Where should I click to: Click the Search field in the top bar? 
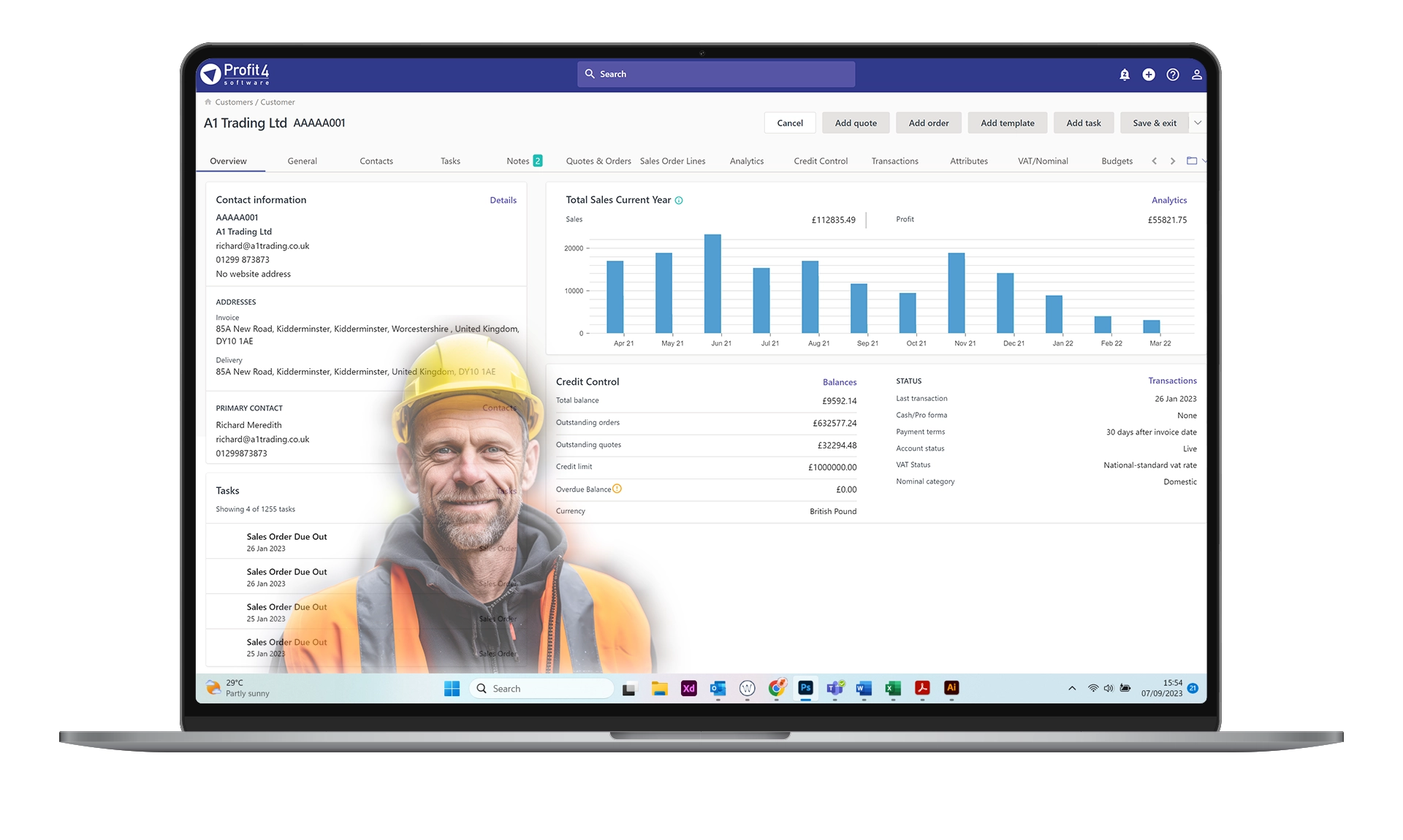coord(716,74)
